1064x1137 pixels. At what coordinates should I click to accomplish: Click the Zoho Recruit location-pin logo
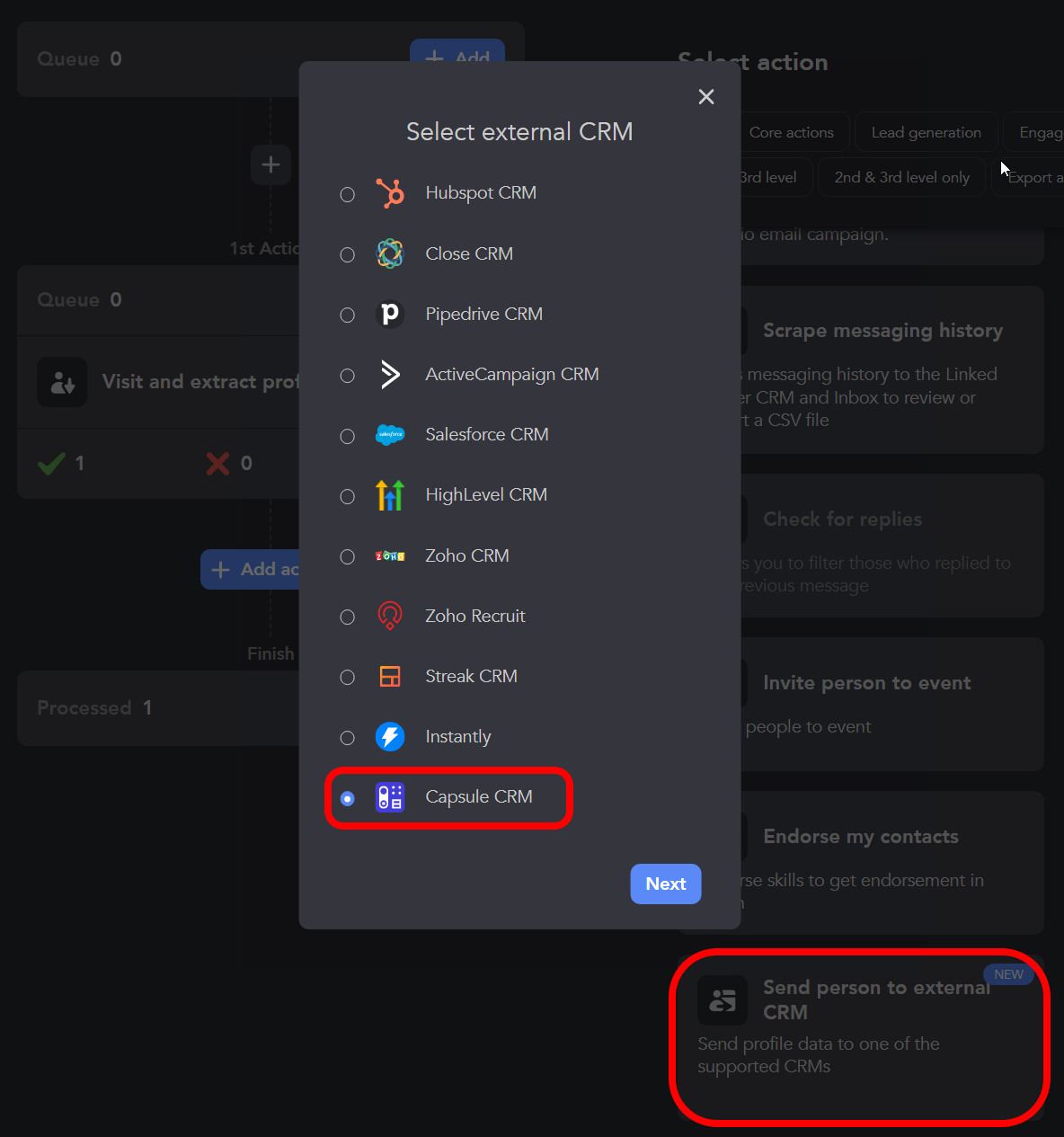pos(390,616)
